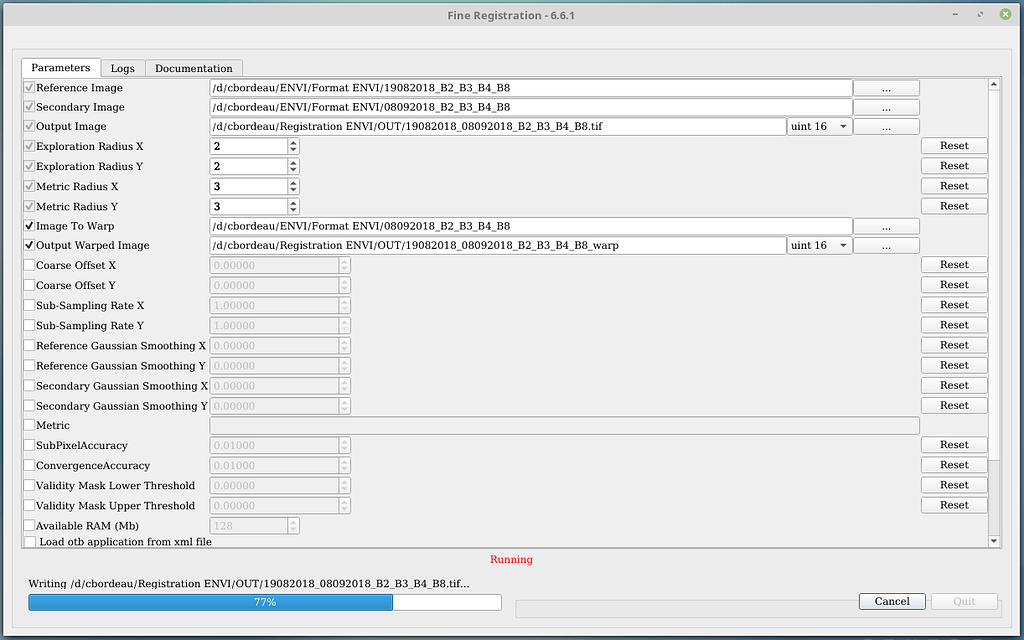Enable the Validity Mask Lower Threshold
The width and height of the screenshot is (1024, 640).
pos(30,485)
